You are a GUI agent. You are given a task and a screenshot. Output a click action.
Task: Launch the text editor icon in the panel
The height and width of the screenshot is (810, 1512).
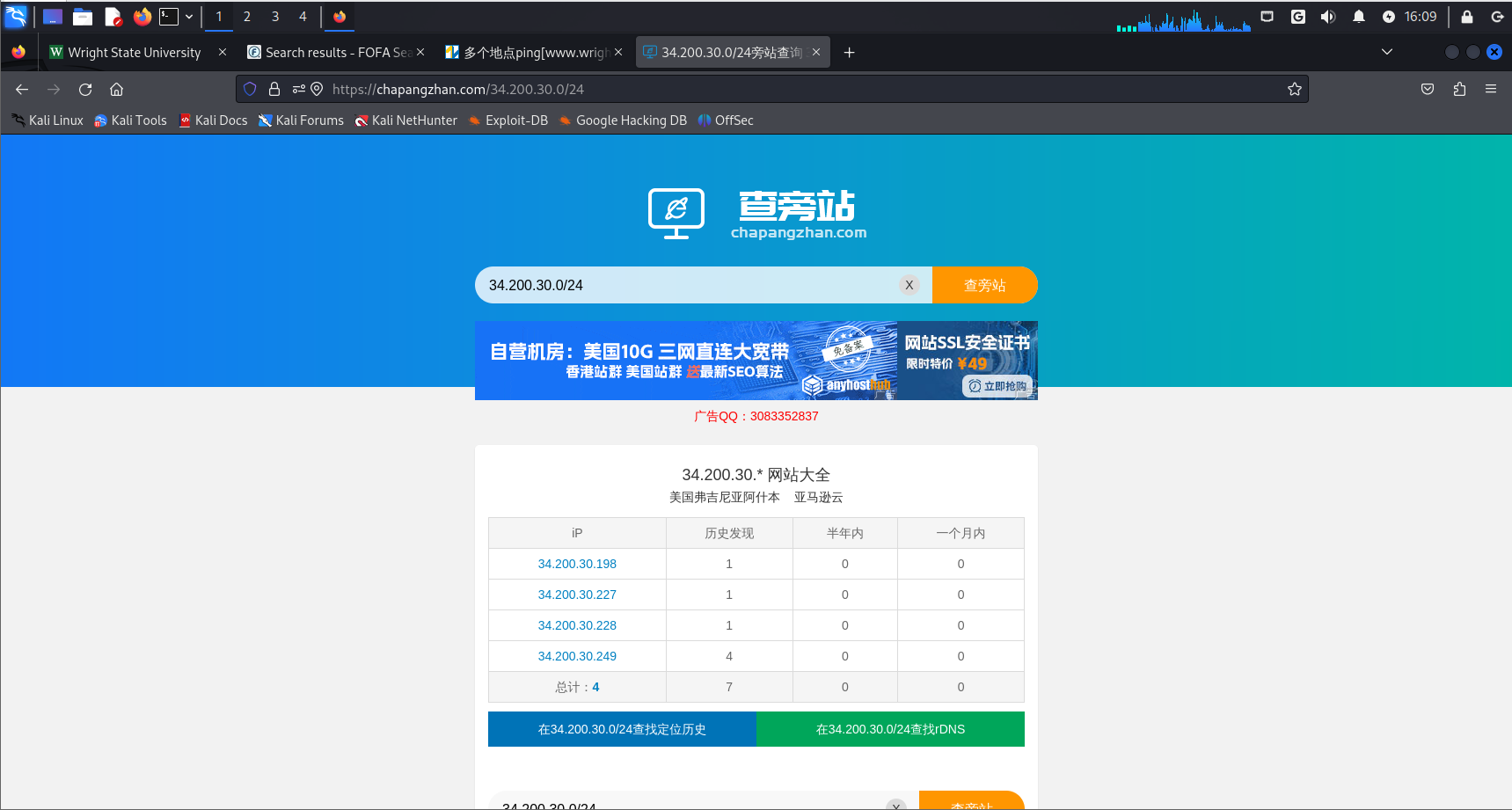(x=113, y=17)
